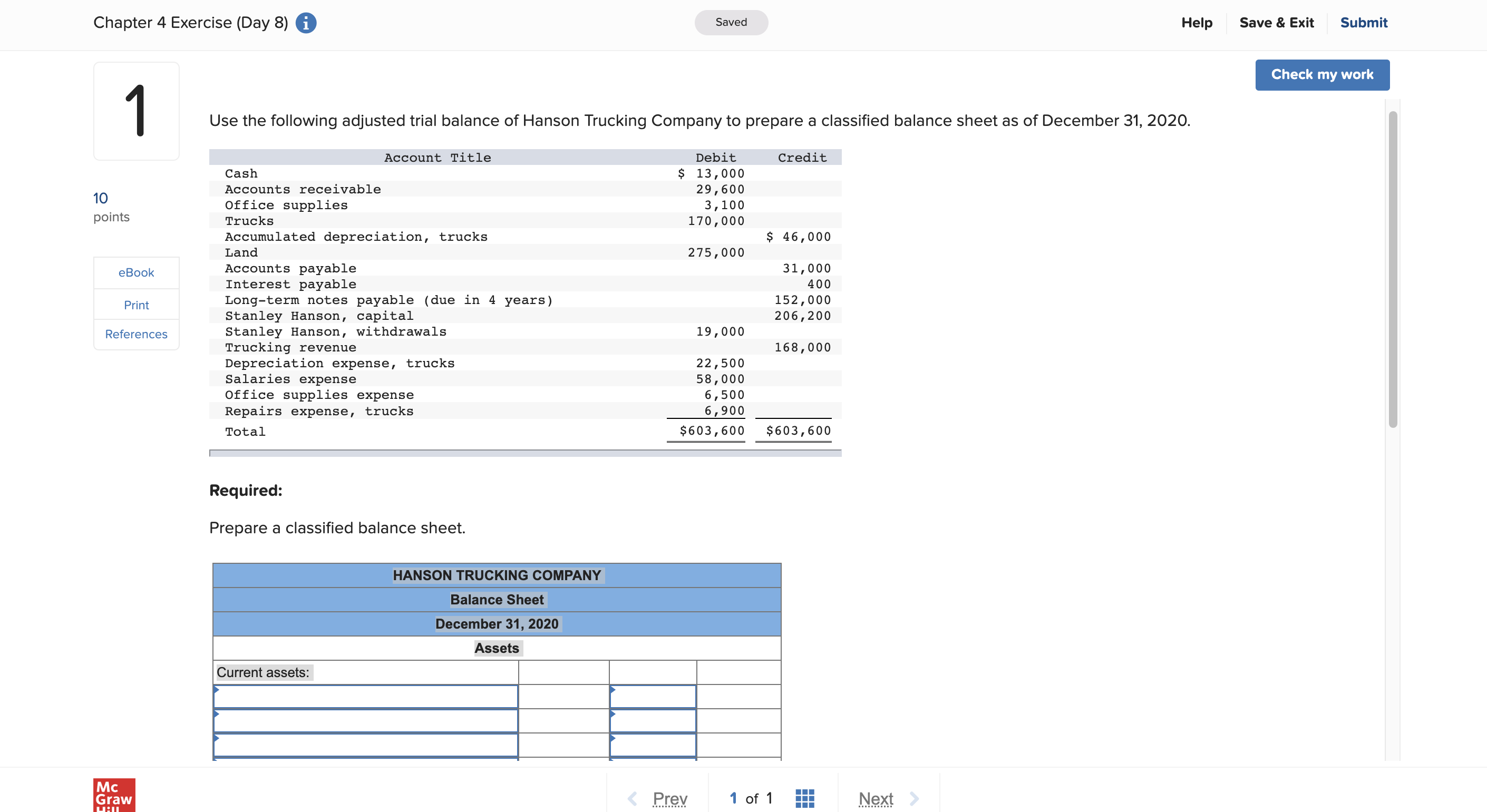Select first current asset amount field

tap(653, 697)
